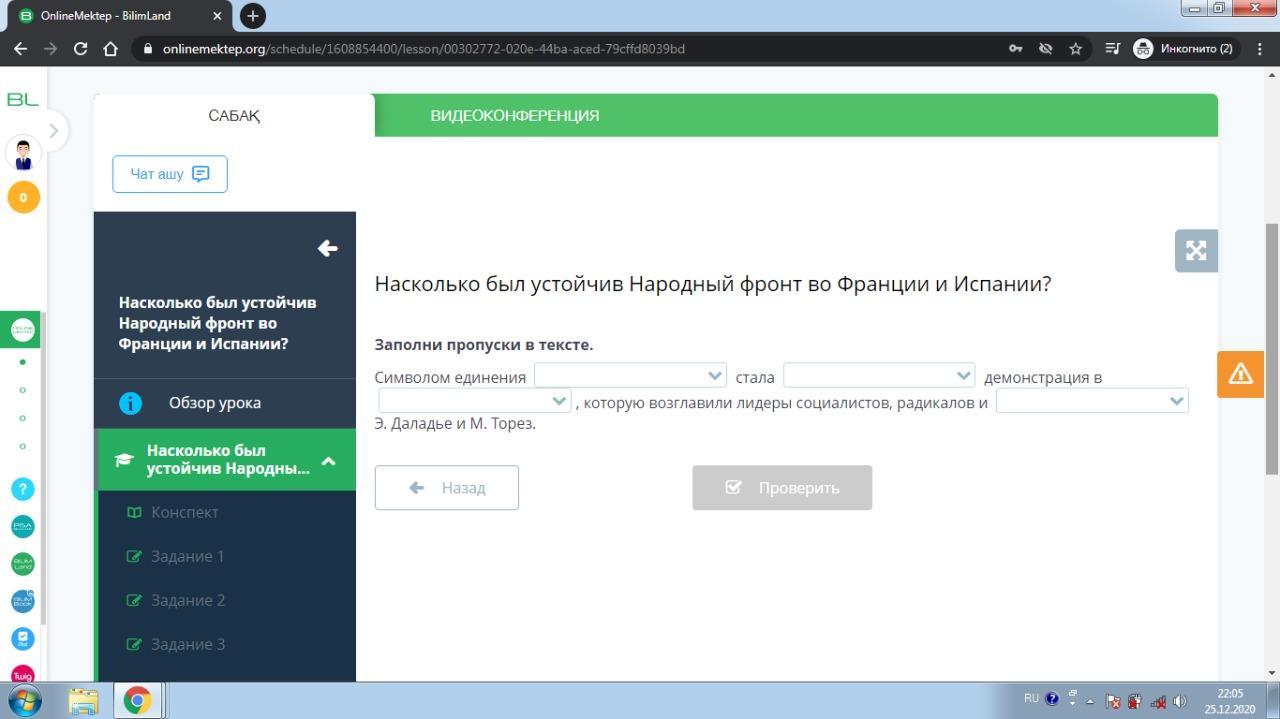The width and height of the screenshot is (1280, 719).
Task: Click the Инкогнито (2) profile button
Action: coord(1185,48)
